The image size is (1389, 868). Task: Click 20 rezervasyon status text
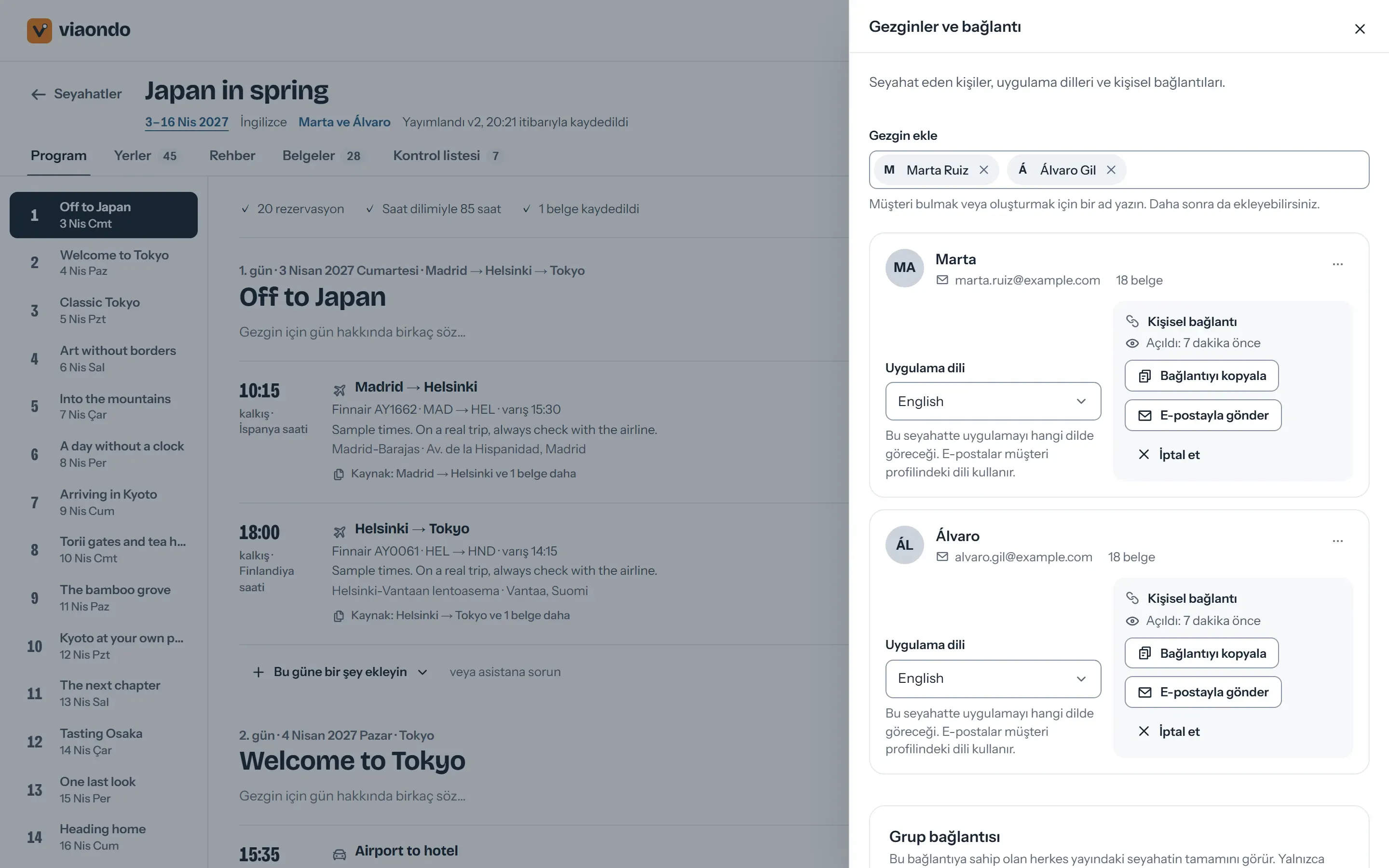301,209
